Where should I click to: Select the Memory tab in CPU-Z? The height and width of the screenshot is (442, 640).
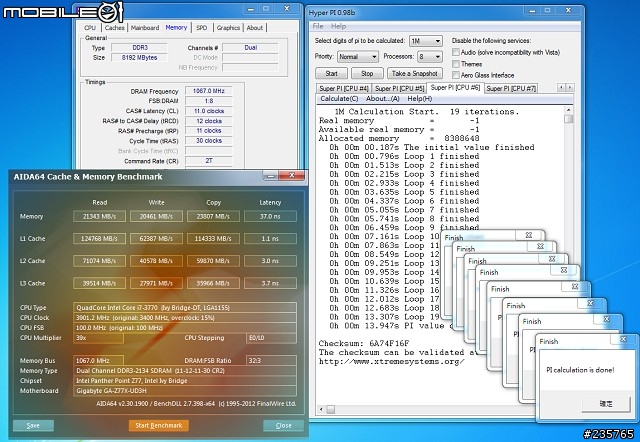(x=176, y=27)
